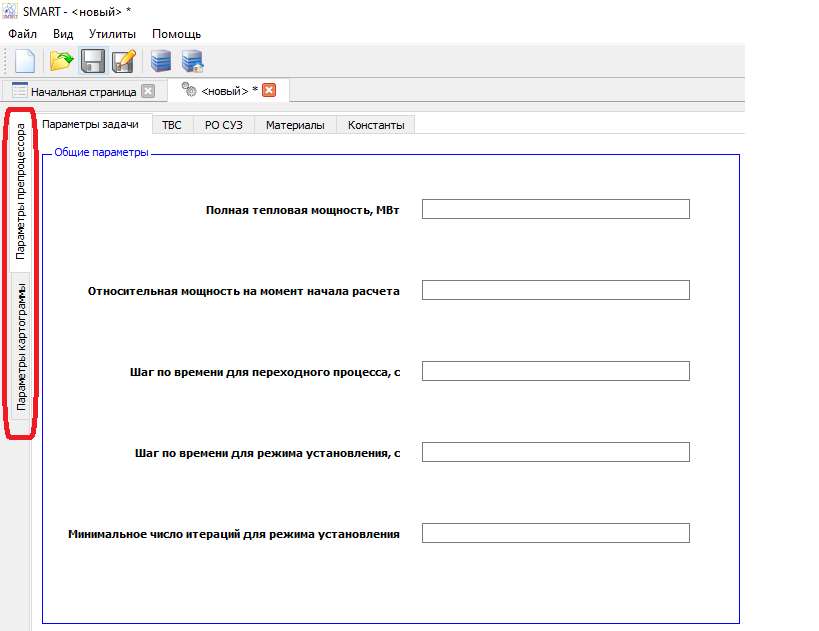
Task: Close the Начальная страница tab
Action: tap(148, 91)
